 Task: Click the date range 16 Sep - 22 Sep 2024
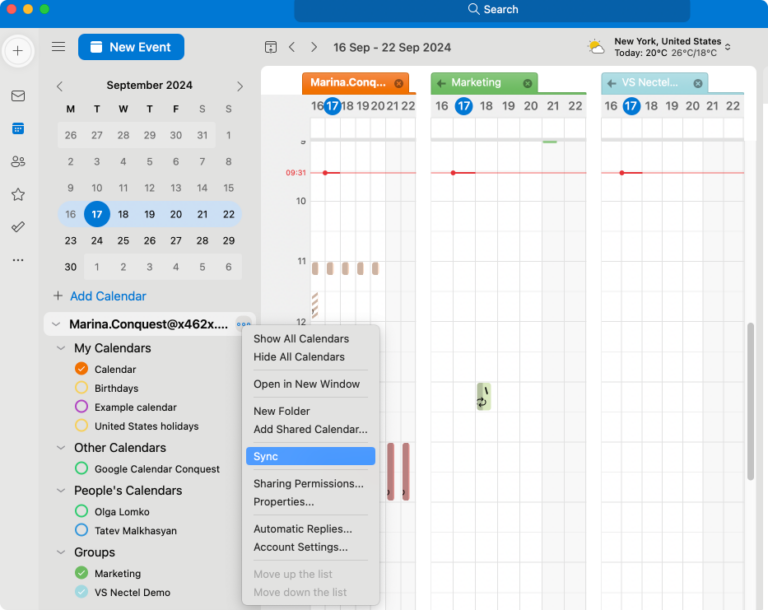(x=392, y=47)
